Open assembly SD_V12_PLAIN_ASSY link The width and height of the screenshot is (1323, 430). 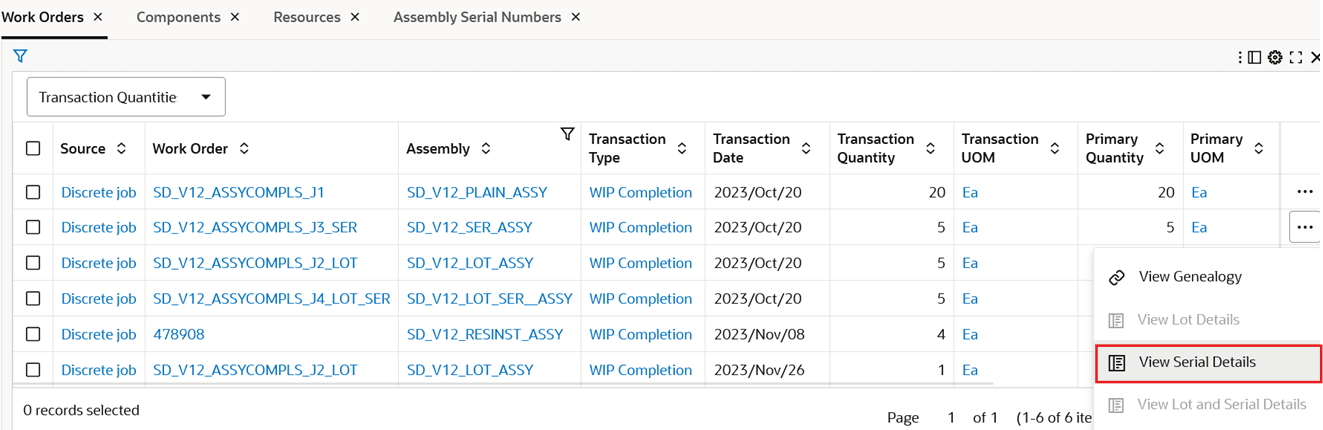point(477,192)
